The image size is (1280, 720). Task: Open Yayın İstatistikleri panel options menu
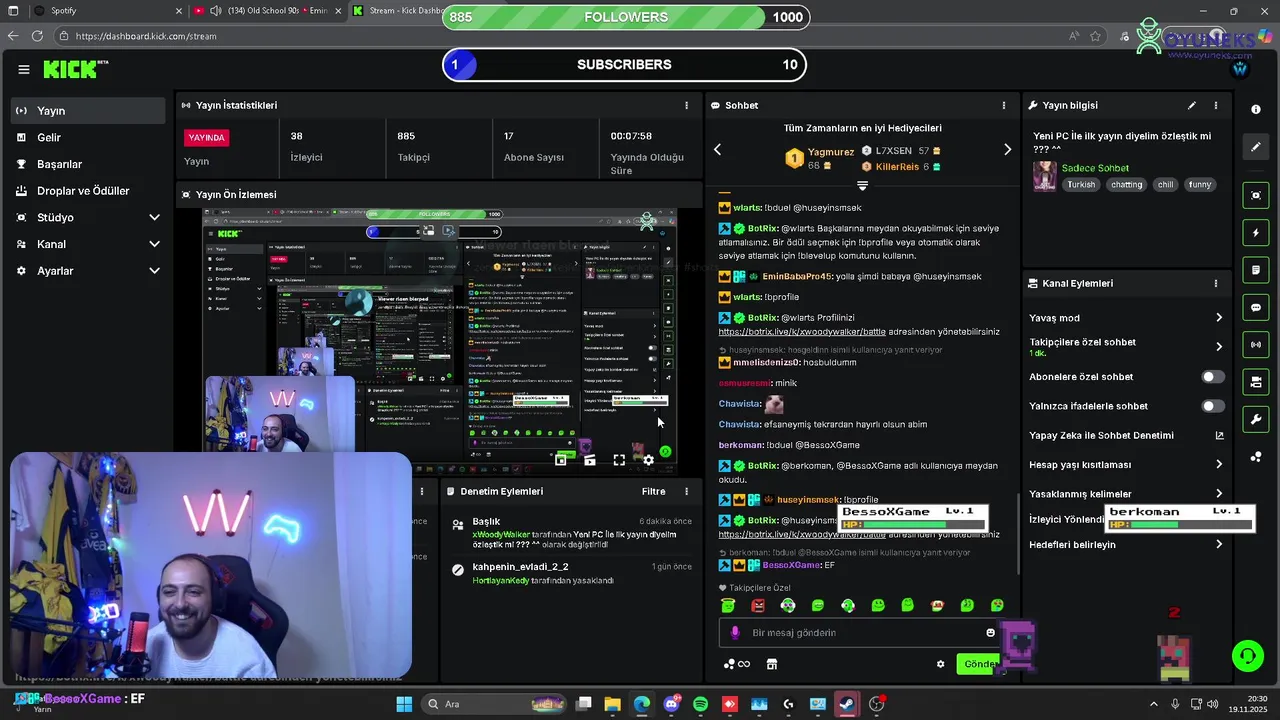(x=686, y=105)
